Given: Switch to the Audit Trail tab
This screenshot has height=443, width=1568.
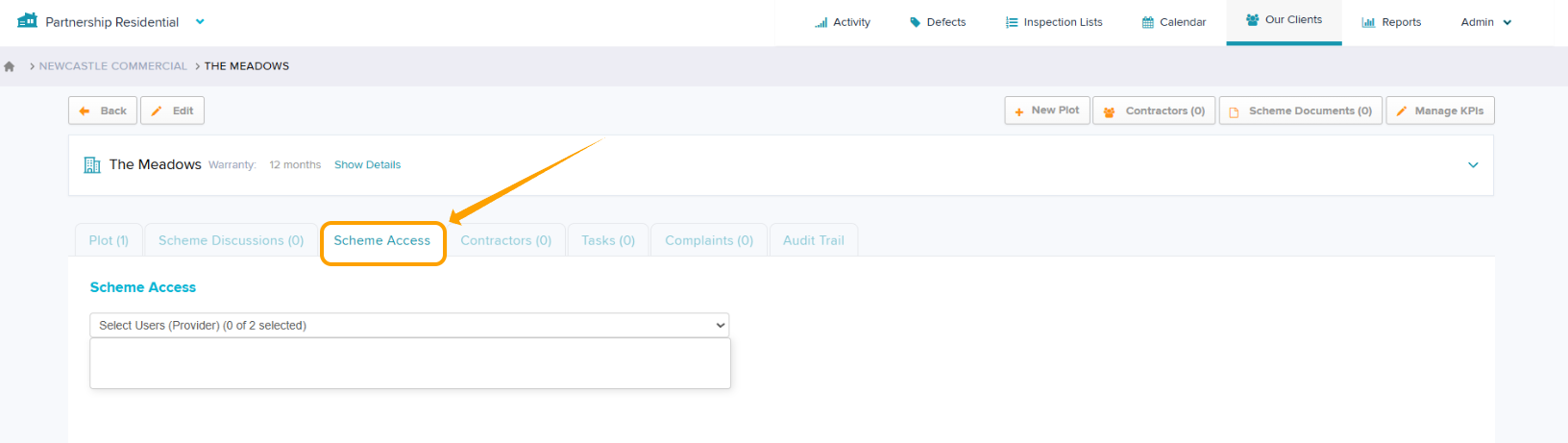Looking at the screenshot, I should coord(814,240).
